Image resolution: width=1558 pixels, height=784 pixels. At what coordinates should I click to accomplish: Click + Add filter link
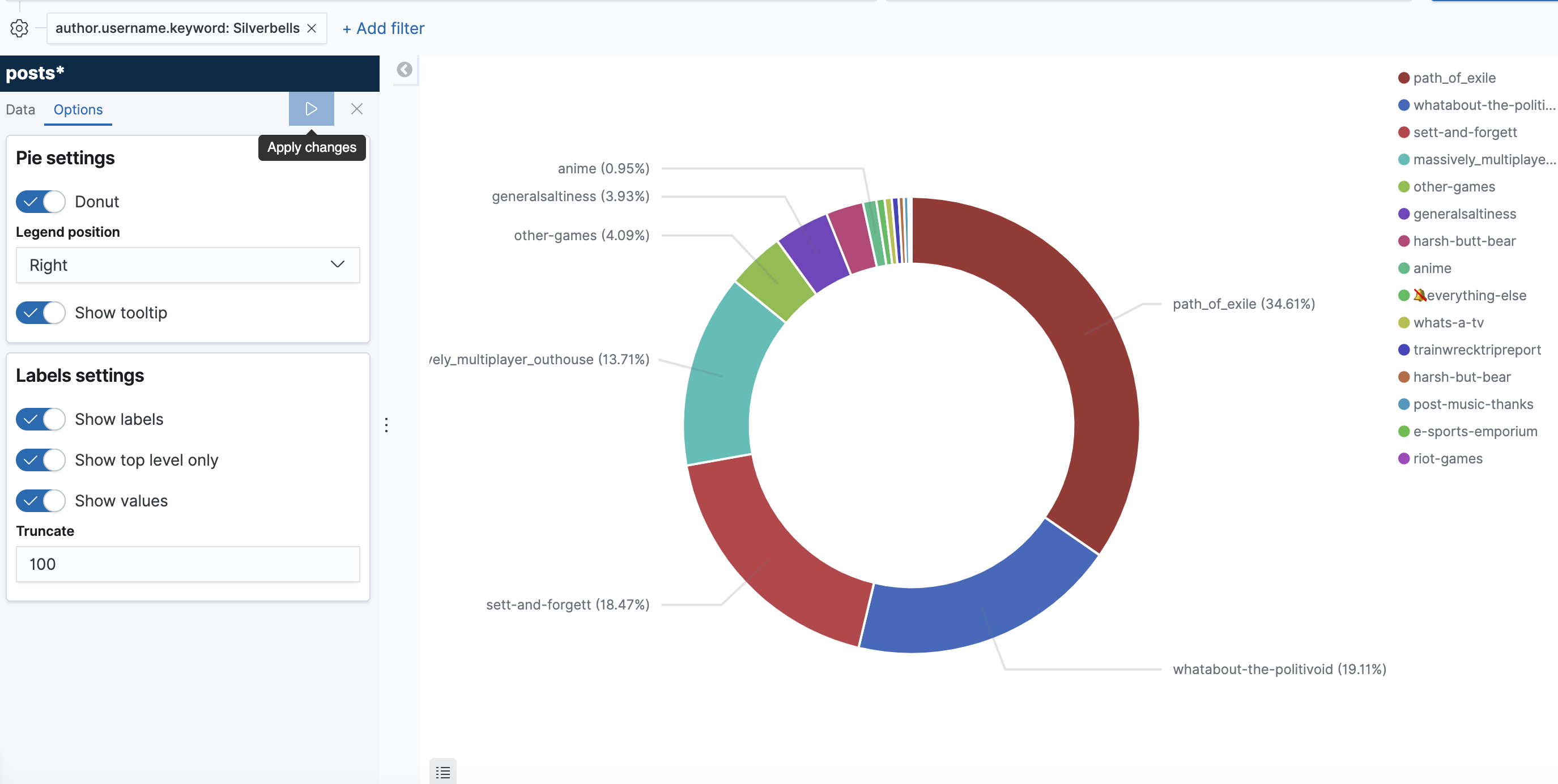(x=384, y=28)
